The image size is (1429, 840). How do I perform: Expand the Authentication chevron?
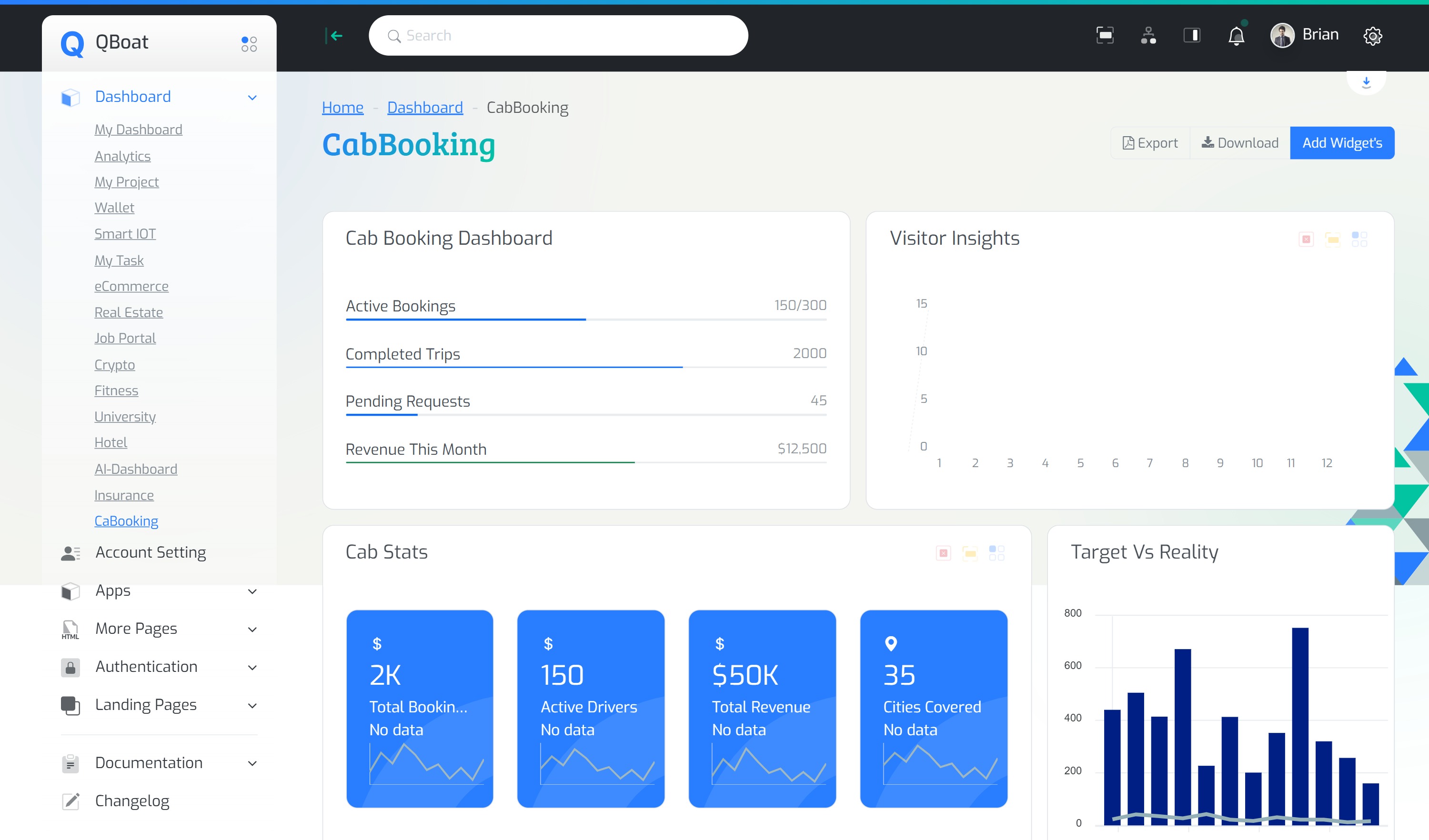click(x=252, y=667)
